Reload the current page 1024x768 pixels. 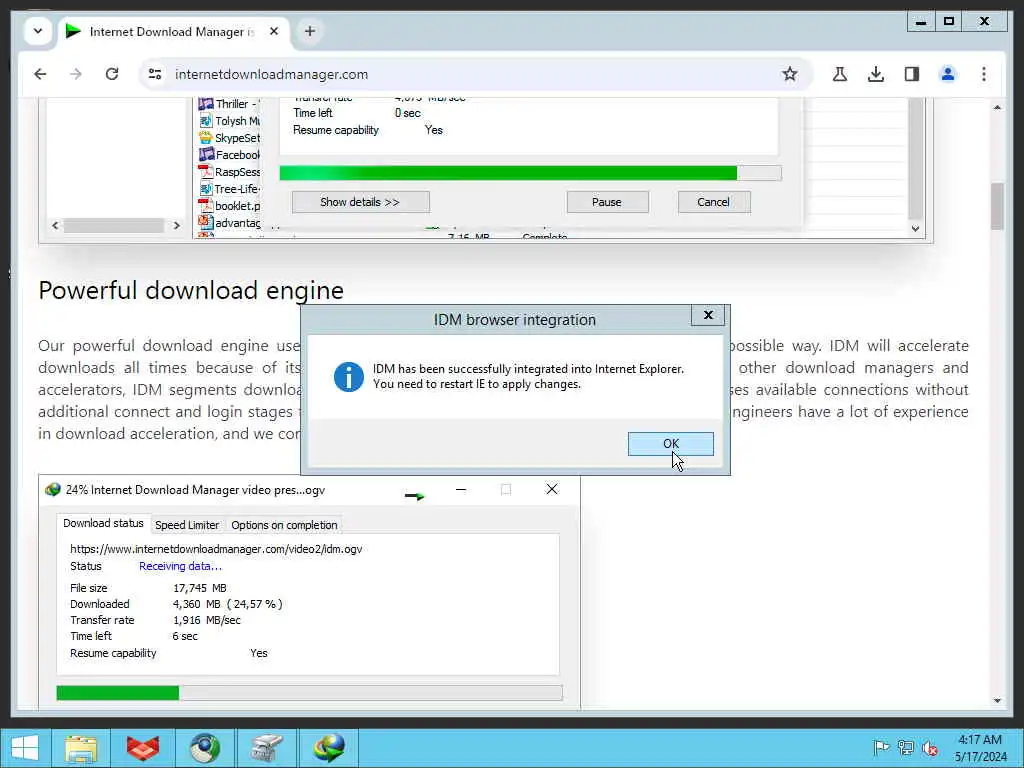[x=112, y=74]
